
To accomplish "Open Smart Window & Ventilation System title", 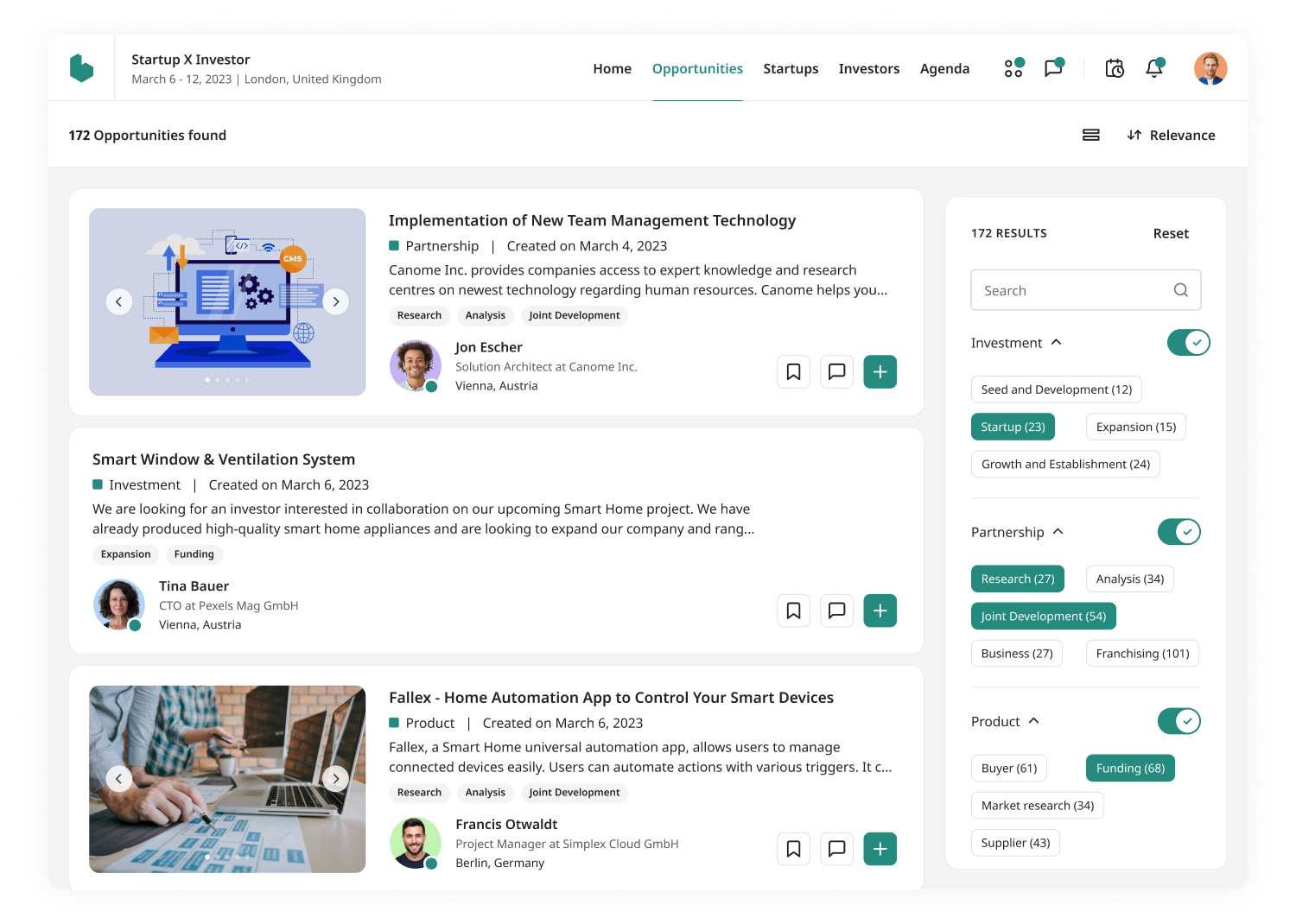I will click(224, 459).
